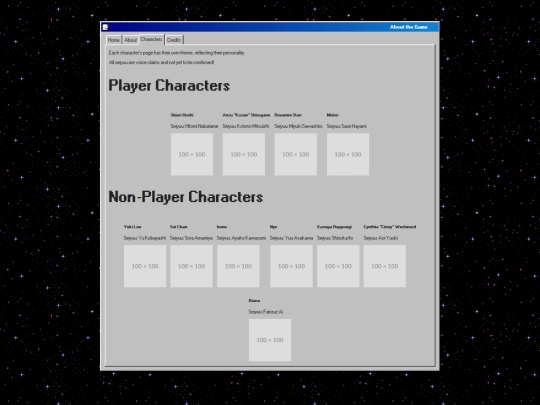Screen dimensions: 540x405
Task: Click the text Seiyuu: Aoi Yuuki
Action: click(x=381, y=238)
